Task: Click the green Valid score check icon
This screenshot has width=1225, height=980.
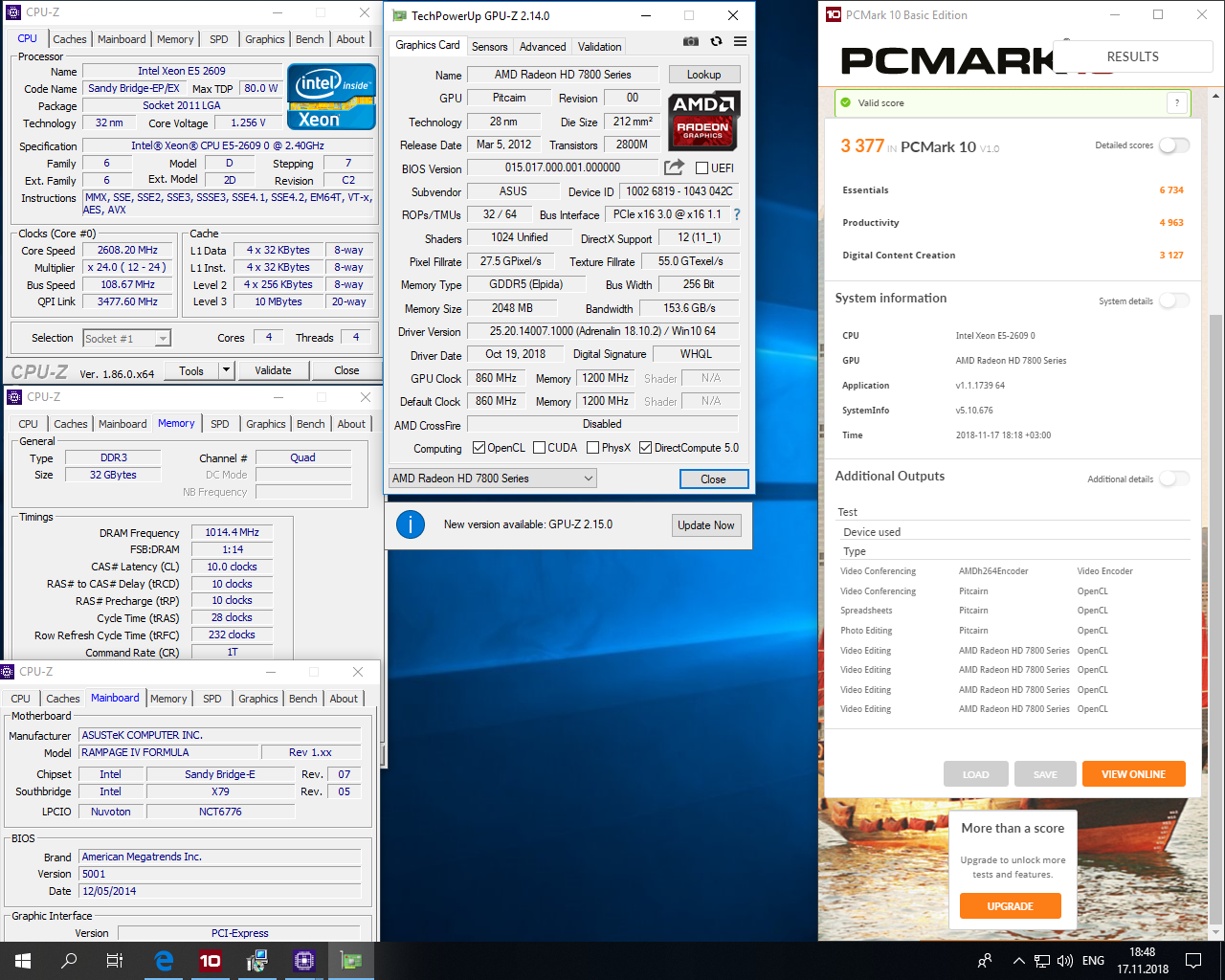Action: [x=845, y=102]
